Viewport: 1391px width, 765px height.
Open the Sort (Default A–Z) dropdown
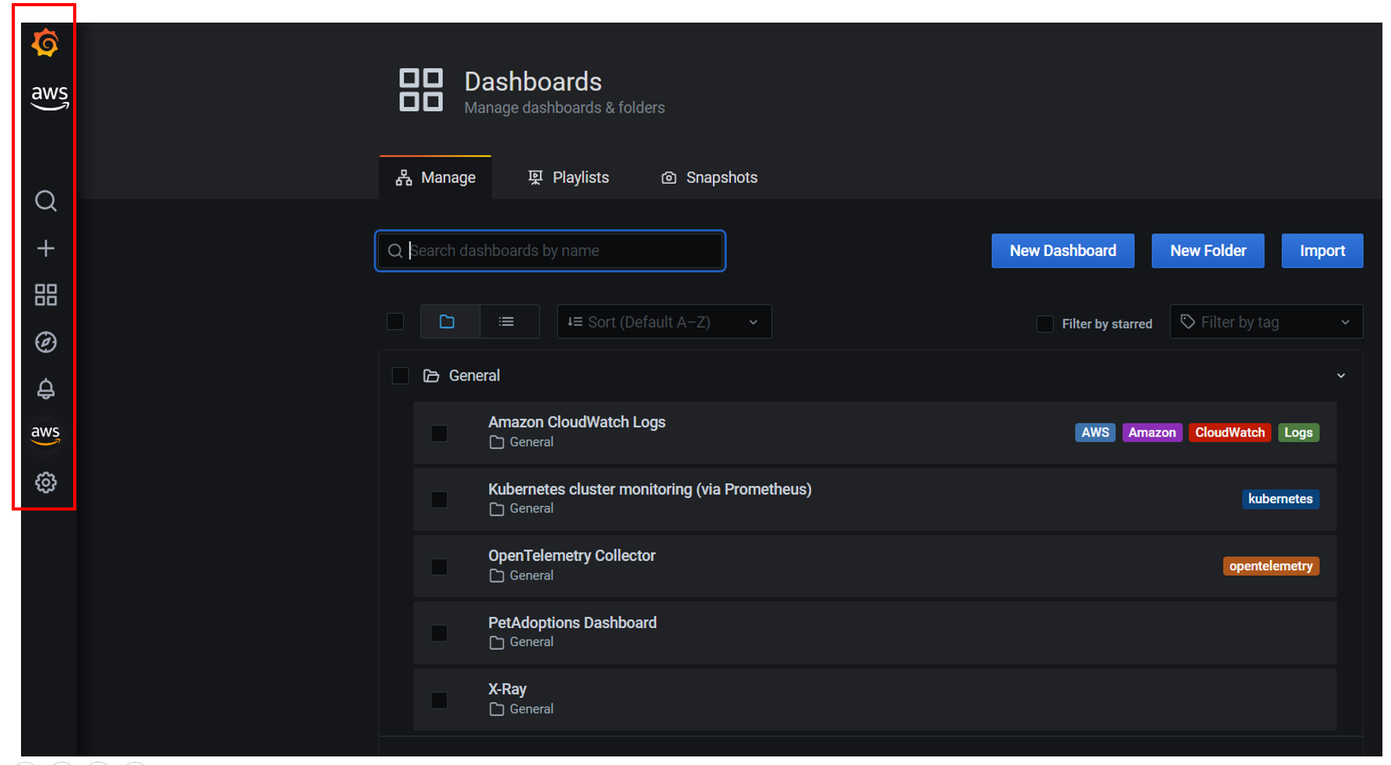(x=664, y=322)
